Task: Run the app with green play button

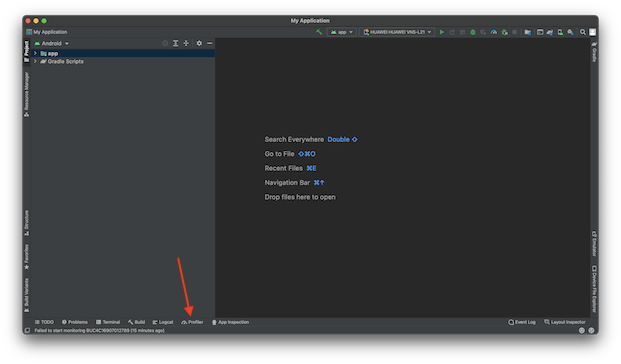Action: (x=442, y=32)
